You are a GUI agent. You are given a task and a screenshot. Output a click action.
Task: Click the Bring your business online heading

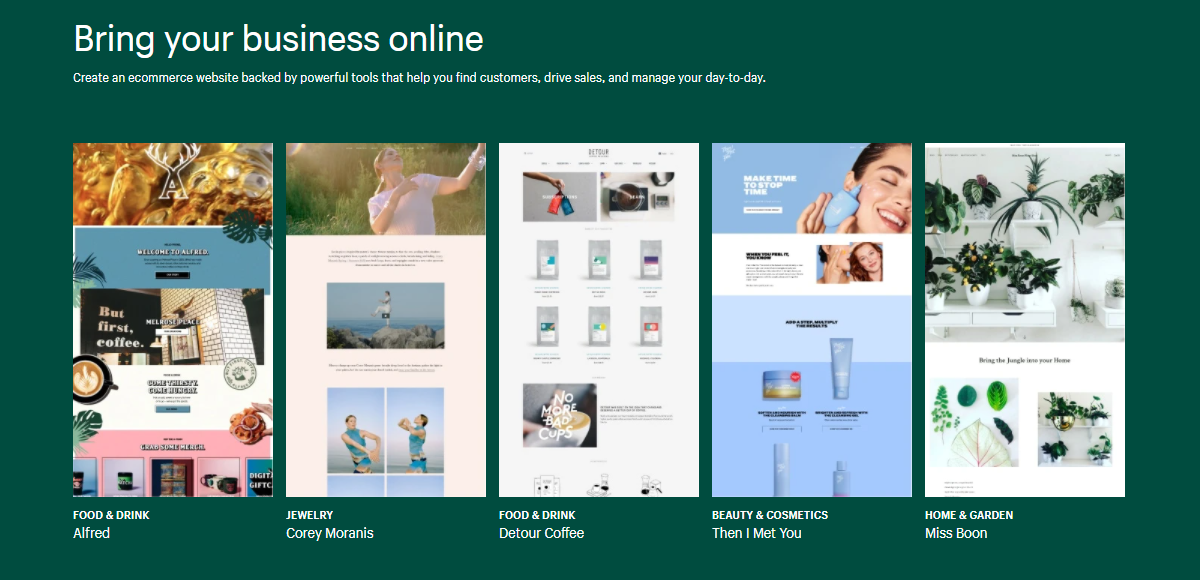[278, 39]
